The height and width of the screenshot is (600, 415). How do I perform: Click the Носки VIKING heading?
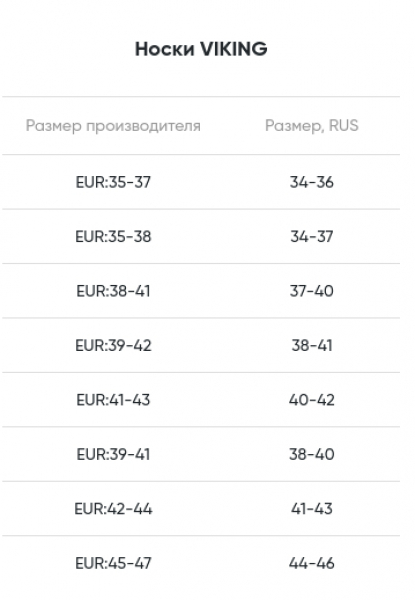(x=201, y=49)
